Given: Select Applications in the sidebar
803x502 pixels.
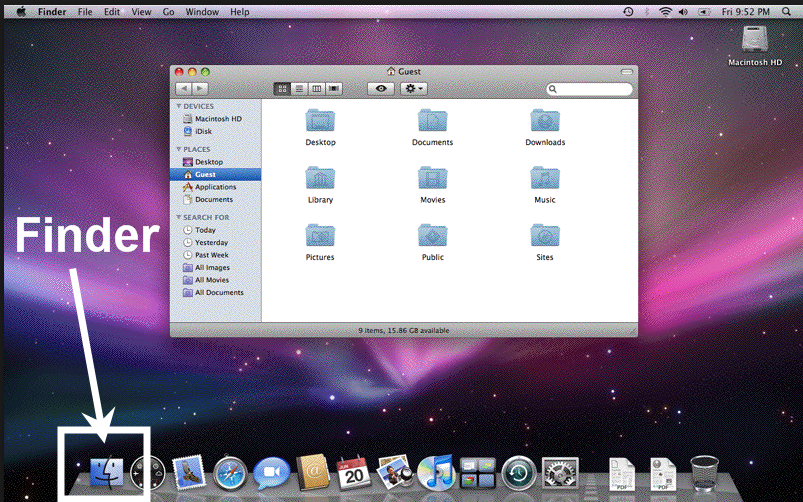Looking at the screenshot, I should (x=215, y=187).
